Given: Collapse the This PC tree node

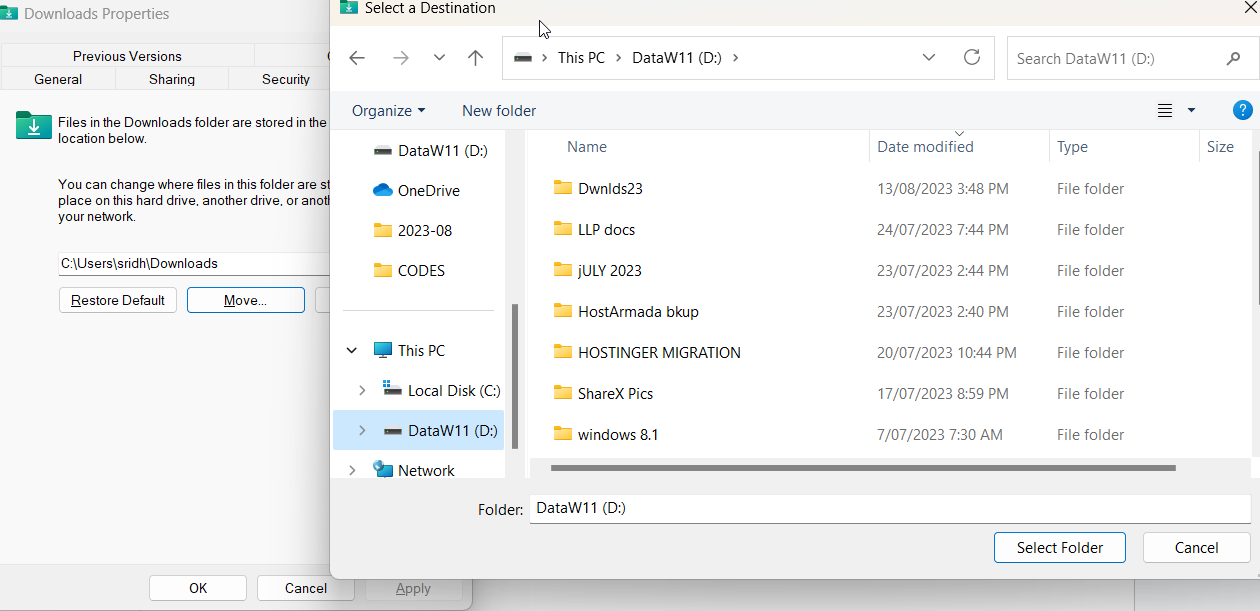Looking at the screenshot, I should [352, 351].
